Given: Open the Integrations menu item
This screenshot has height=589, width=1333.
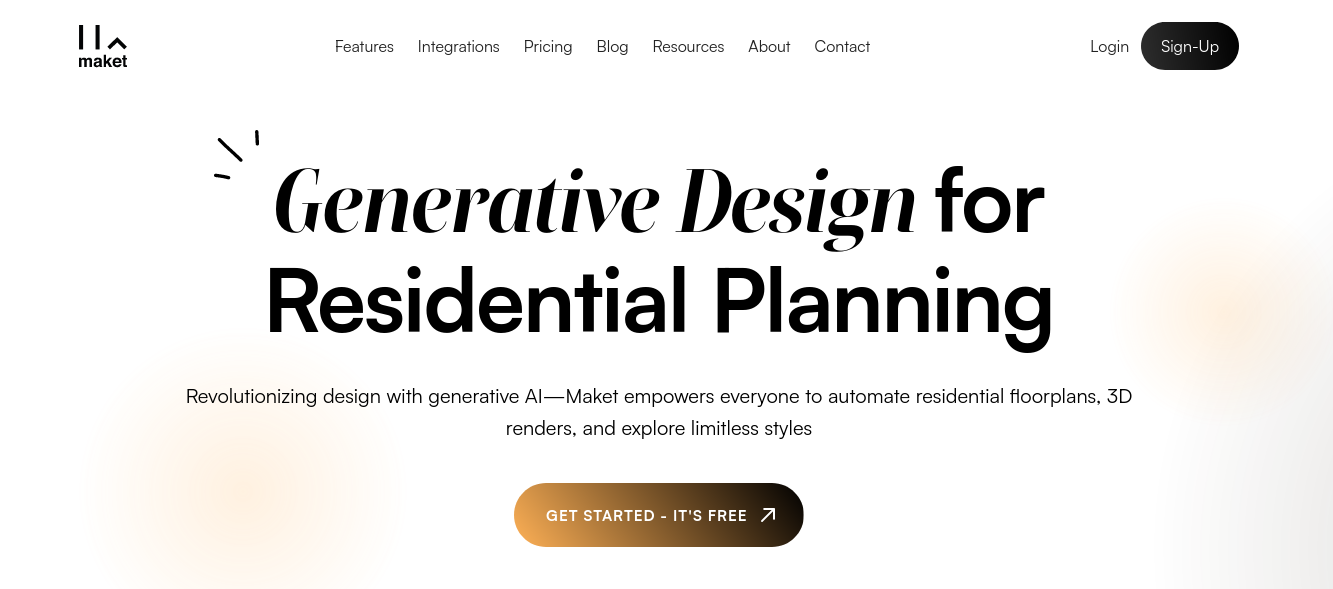Looking at the screenshot, I should [x=458, y=46].
